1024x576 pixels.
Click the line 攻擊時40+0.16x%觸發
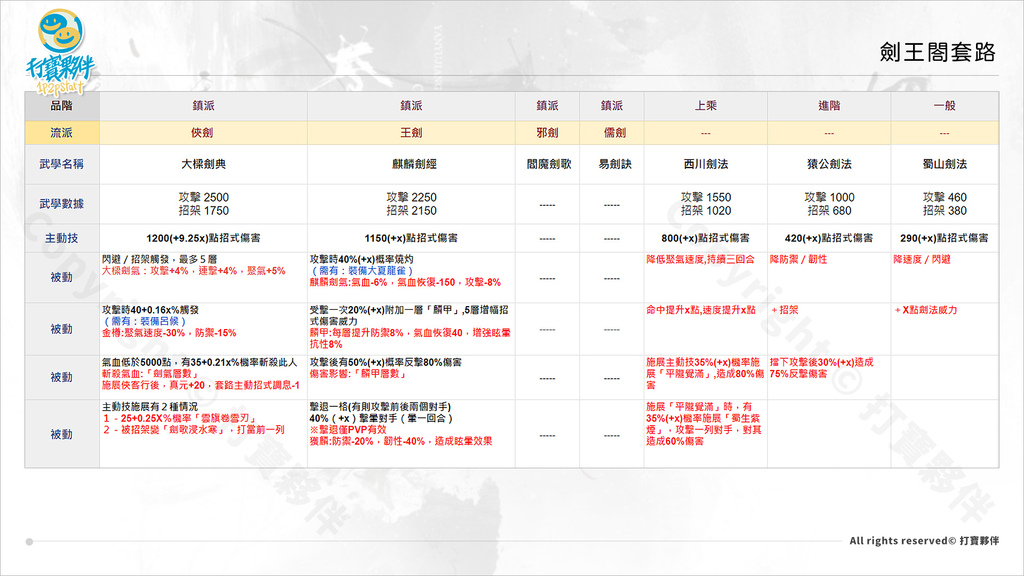click(150, 310)
